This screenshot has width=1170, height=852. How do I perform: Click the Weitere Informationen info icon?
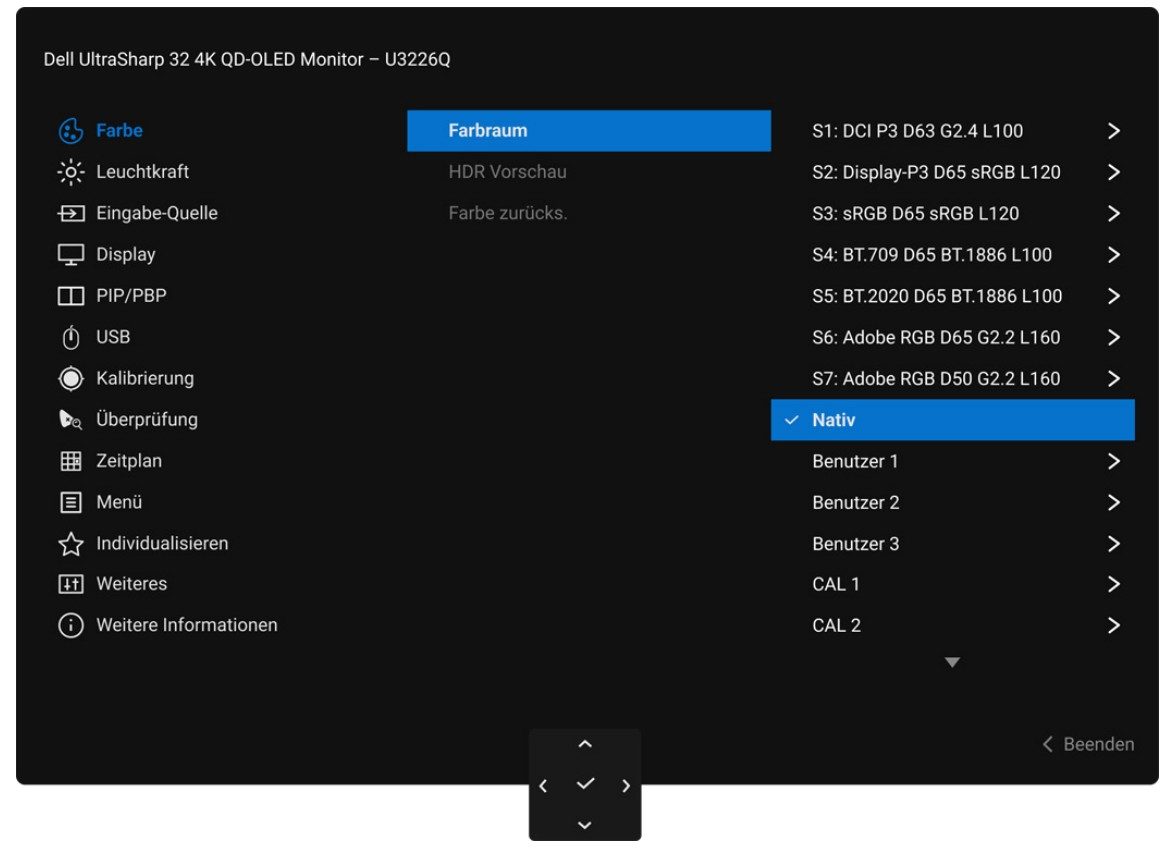71,625
